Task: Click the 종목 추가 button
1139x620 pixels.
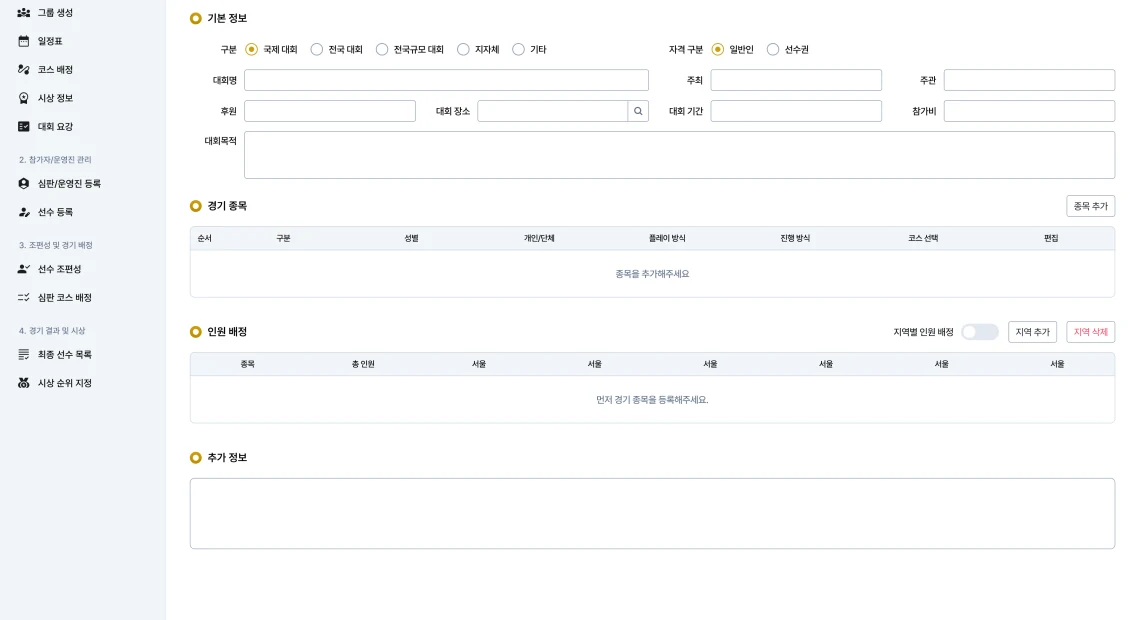Action: pyautogui.click(x=1090, y=206)
